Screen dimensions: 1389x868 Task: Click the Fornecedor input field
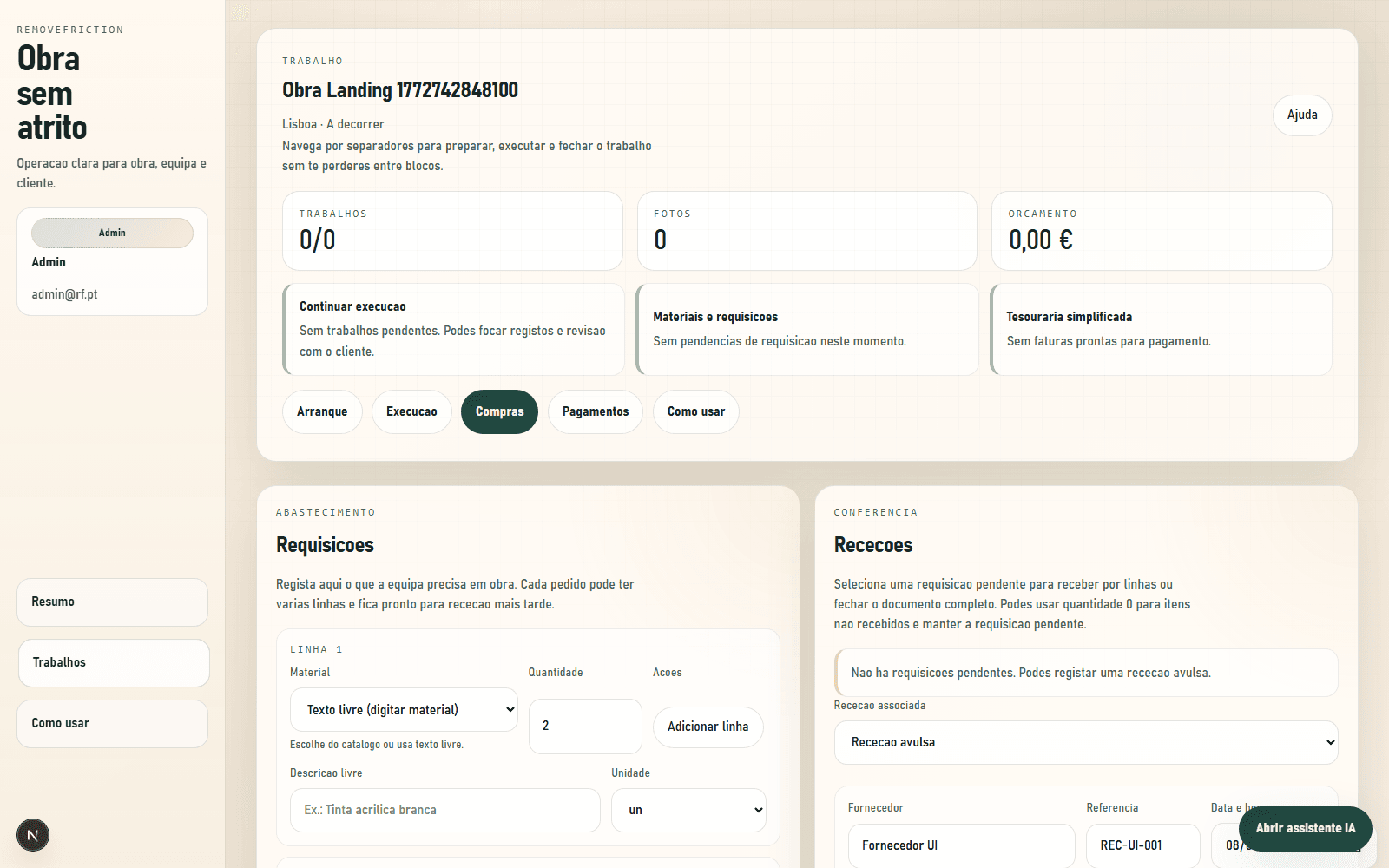(x=960, y=845)
